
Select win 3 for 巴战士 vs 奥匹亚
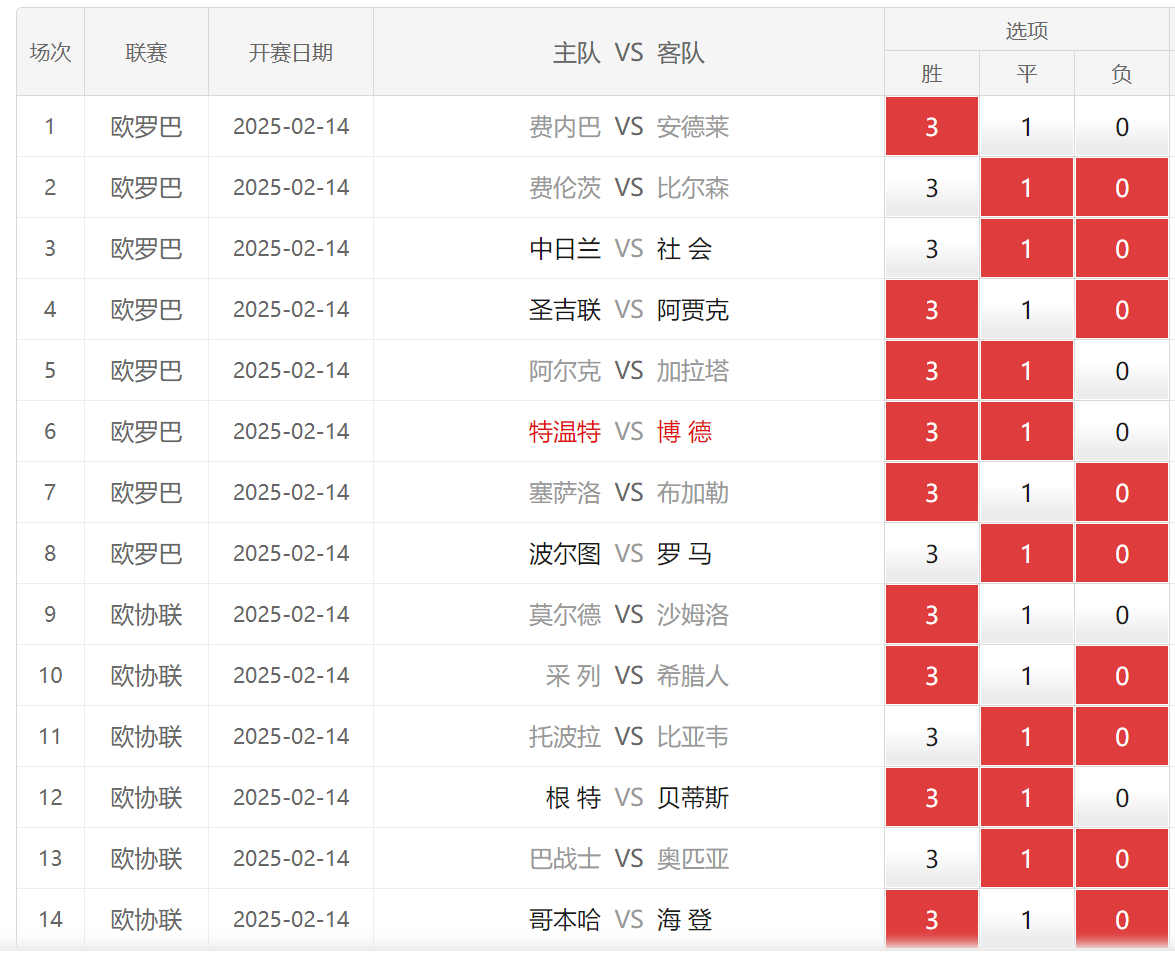click(931, 858)
